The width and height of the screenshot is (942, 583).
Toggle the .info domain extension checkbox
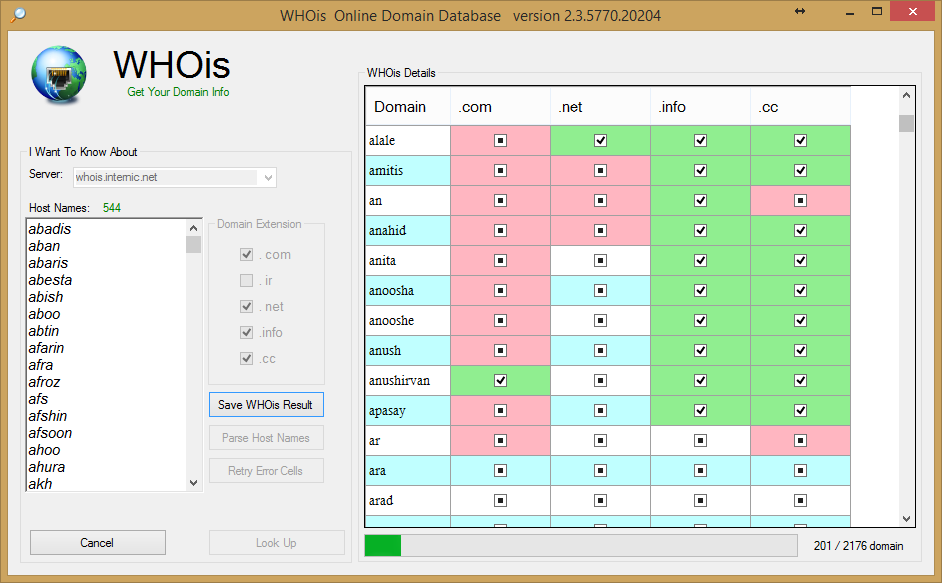pyautogui.click(x=246, y=332)
